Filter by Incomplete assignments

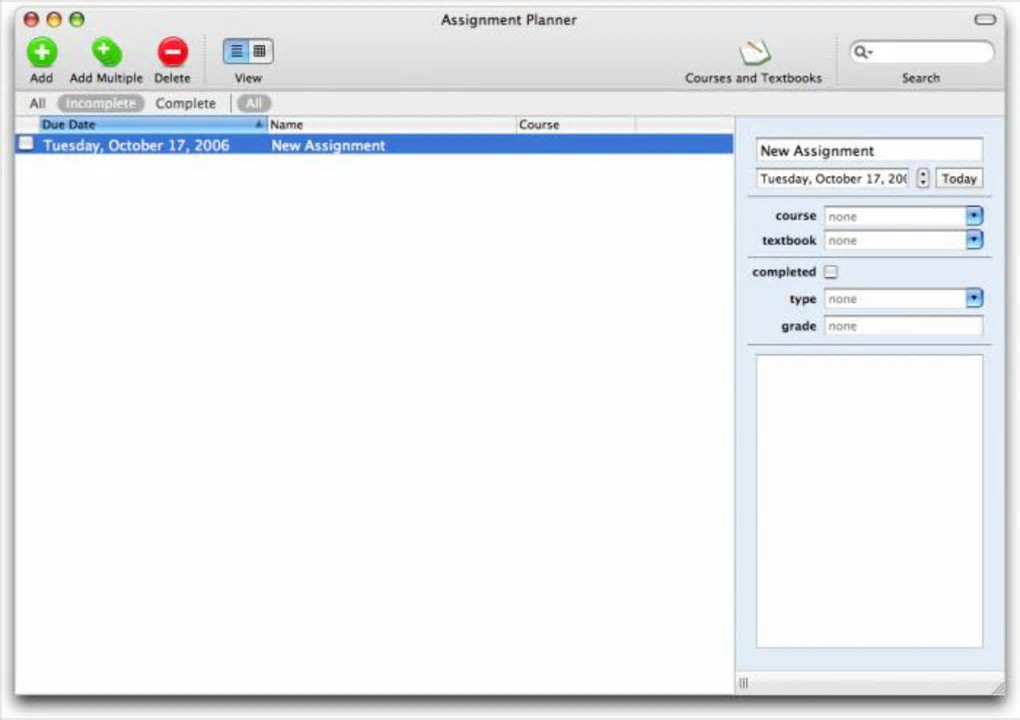(x=101, y=103)
